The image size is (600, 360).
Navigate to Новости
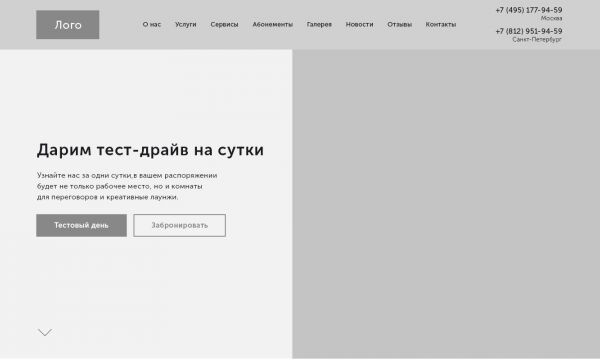click(x=359, y=24)
